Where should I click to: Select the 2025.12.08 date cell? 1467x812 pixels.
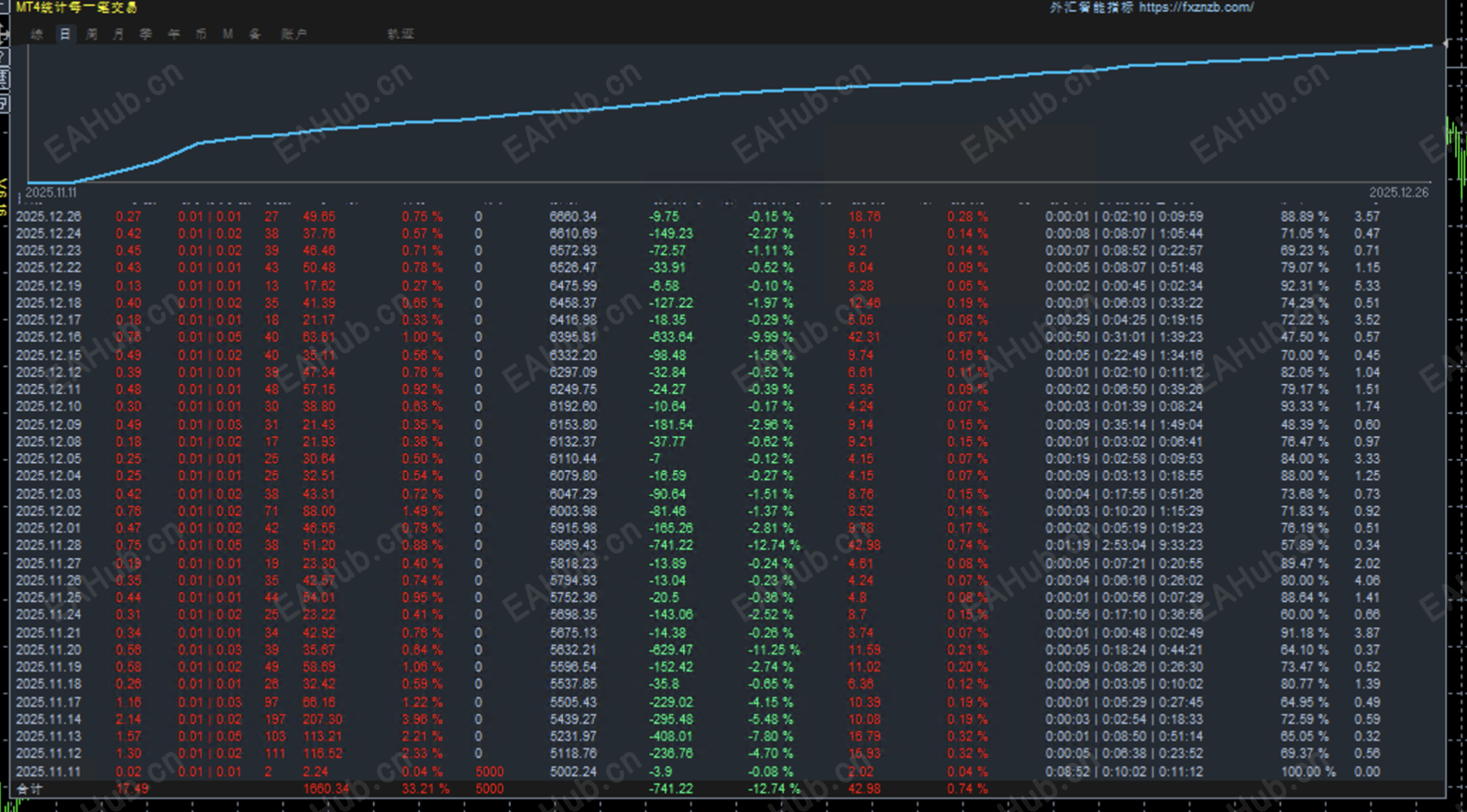49,442
